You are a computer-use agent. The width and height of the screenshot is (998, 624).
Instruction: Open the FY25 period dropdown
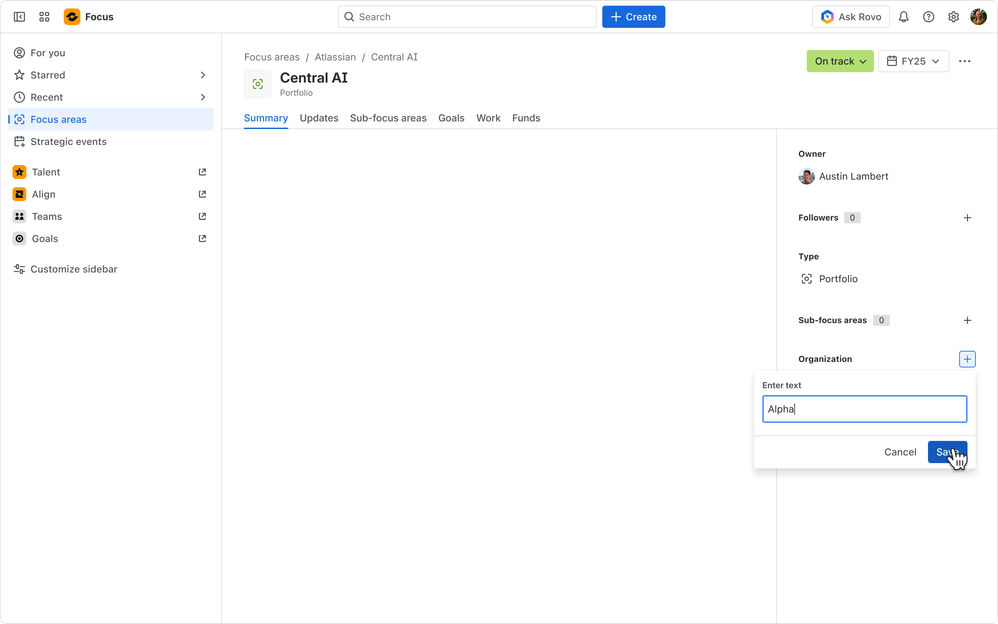tap(913, 62)
